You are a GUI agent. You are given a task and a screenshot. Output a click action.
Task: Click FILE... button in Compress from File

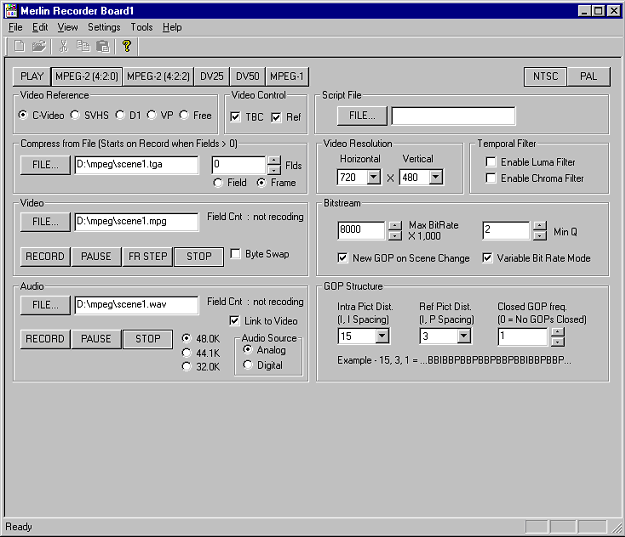point(45,165)
